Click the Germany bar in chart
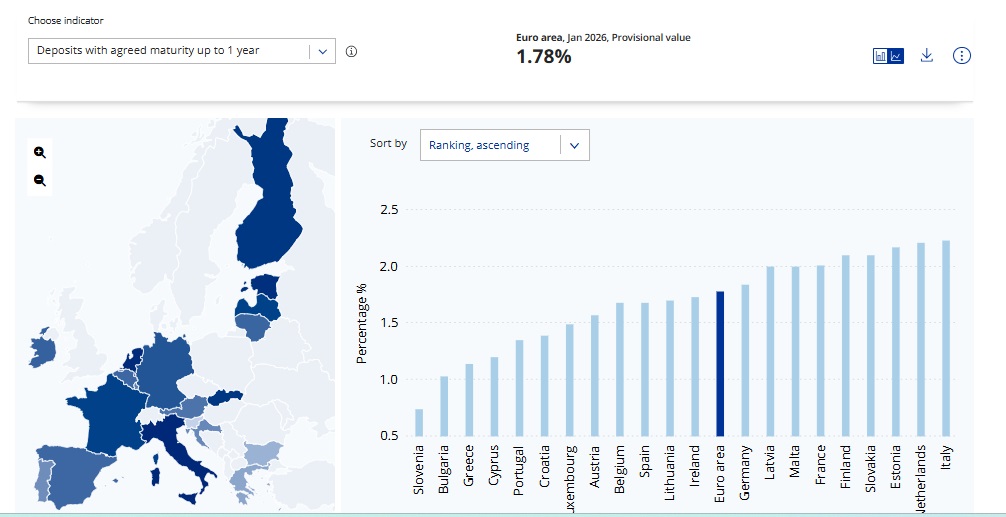 745,360
